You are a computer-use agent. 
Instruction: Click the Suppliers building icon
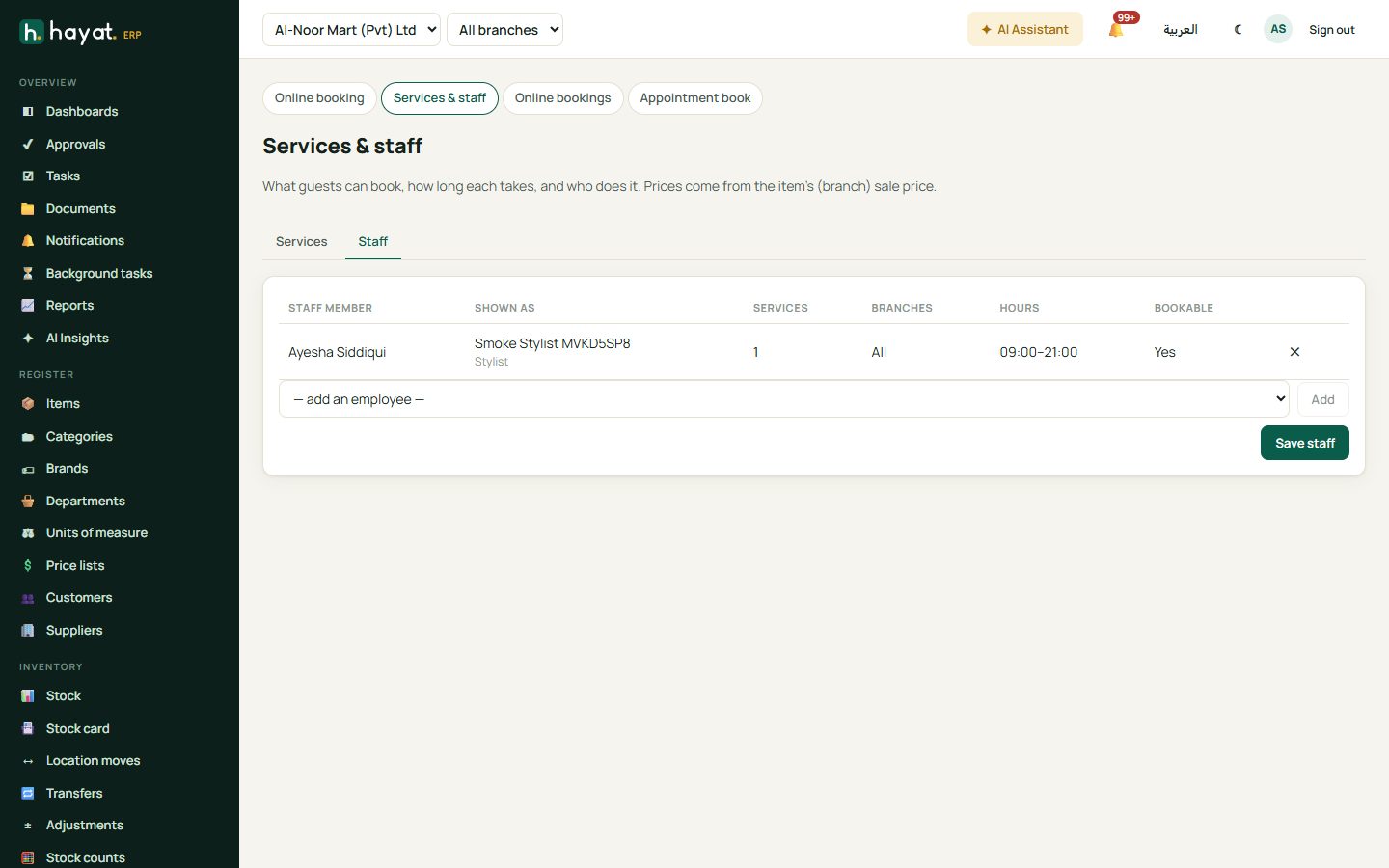[x=28, y=631]
